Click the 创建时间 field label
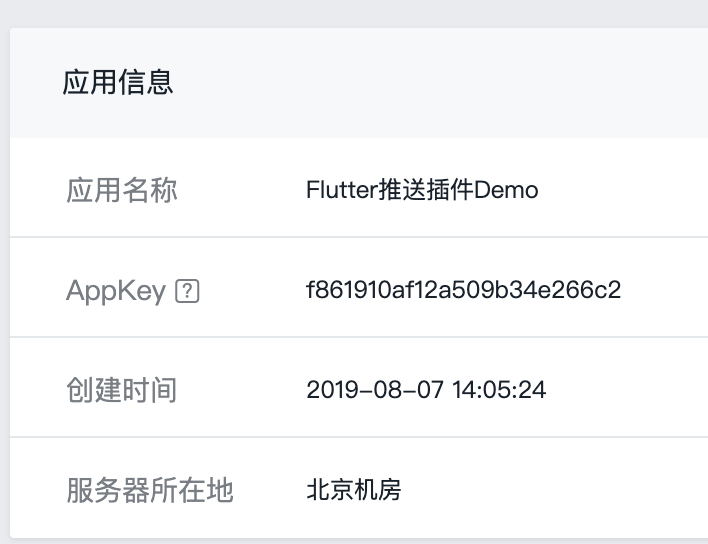This screenshot has height=544, width=708. 122,390
